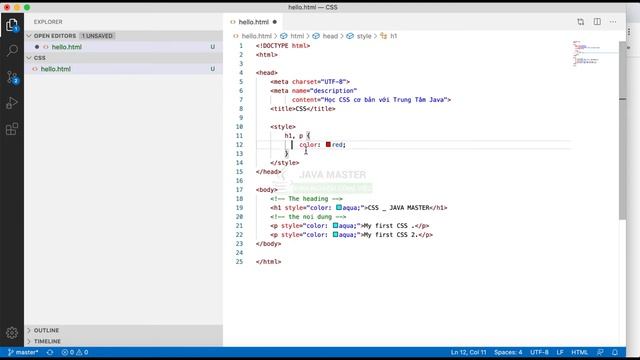Click line number 10 in the gutter
The width and height of the screenshot is (640, 360).
tap(239, 127)
